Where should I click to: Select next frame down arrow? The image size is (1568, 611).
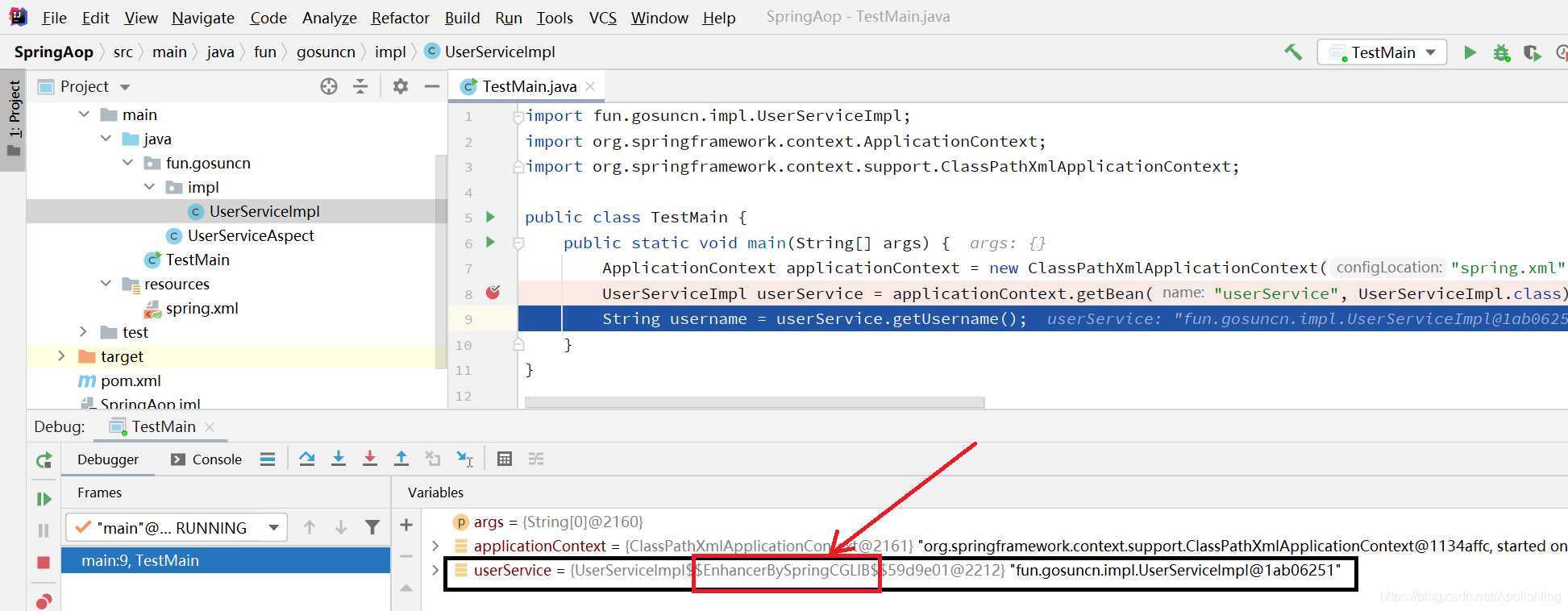coord(341,527)
